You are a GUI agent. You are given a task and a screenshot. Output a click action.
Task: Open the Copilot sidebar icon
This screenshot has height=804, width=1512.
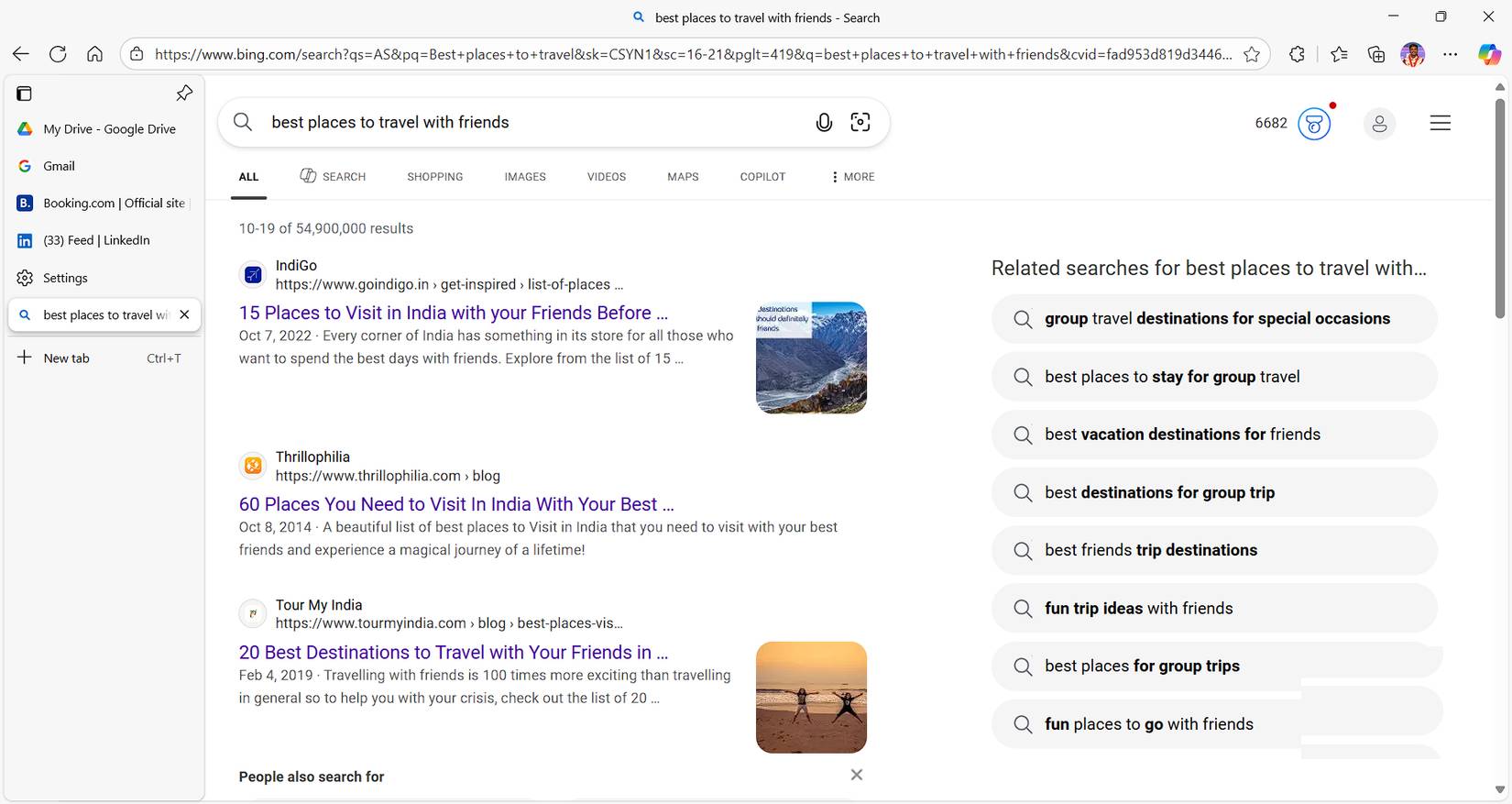point(1489,54)
